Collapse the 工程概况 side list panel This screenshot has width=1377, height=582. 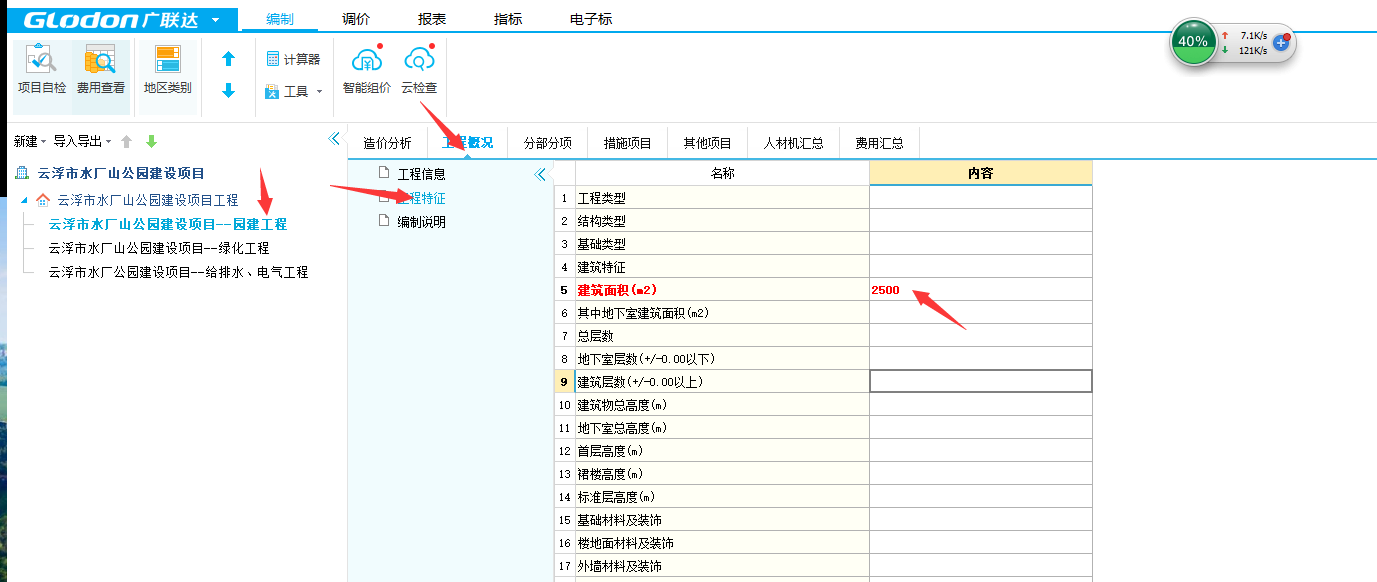point(540,174)
